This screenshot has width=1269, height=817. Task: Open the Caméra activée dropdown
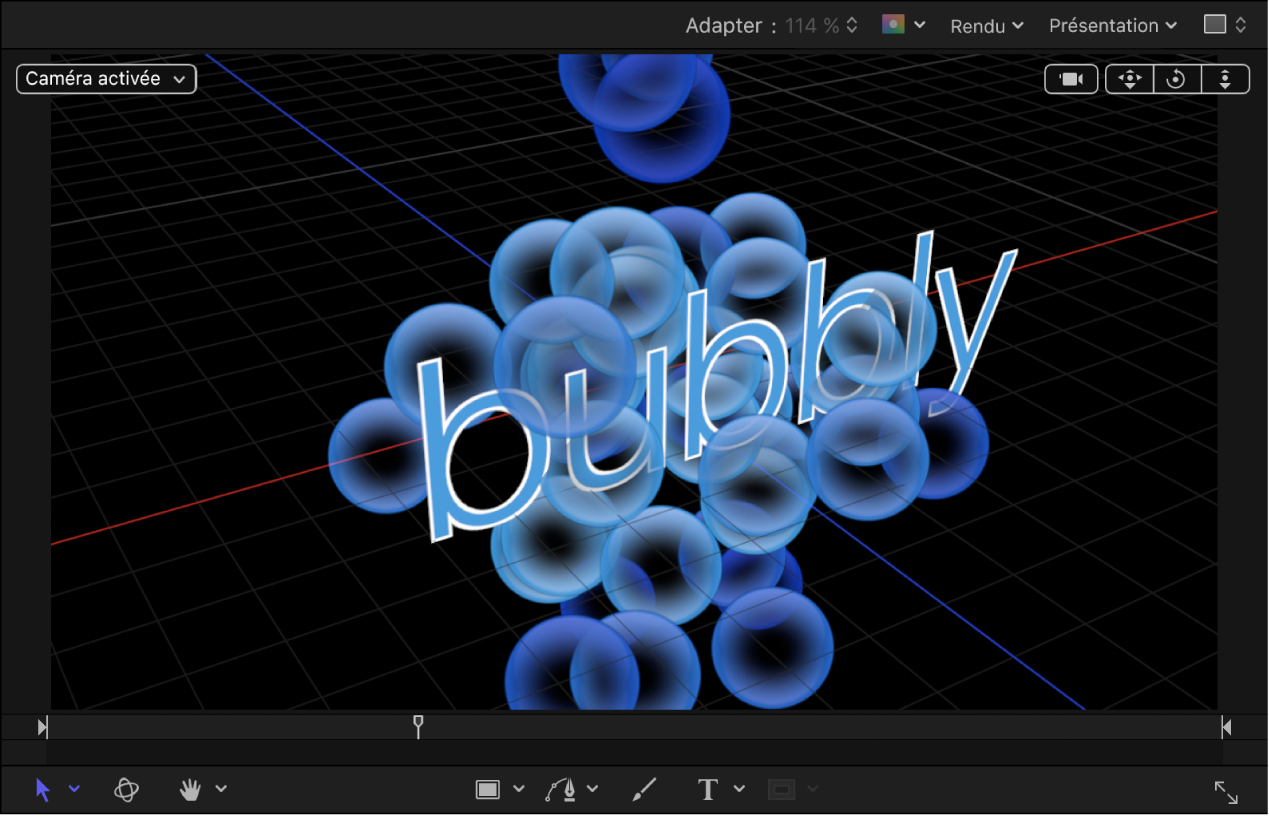[x=105, y=78]
